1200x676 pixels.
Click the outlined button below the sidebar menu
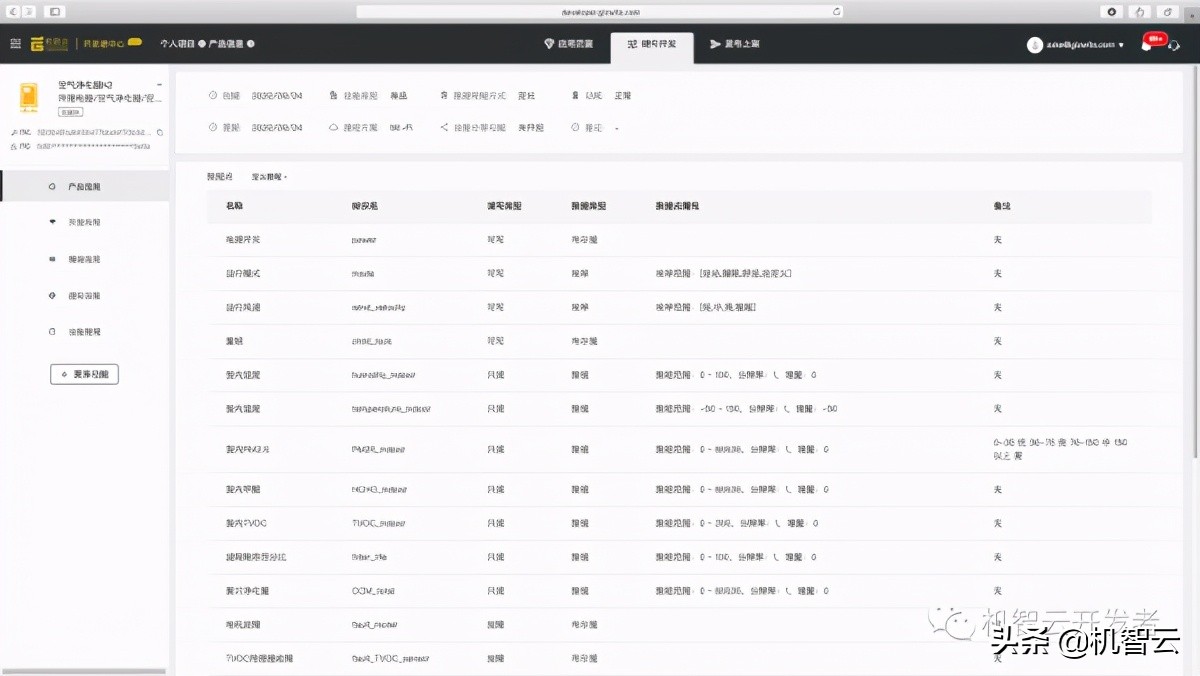[84, 374]
